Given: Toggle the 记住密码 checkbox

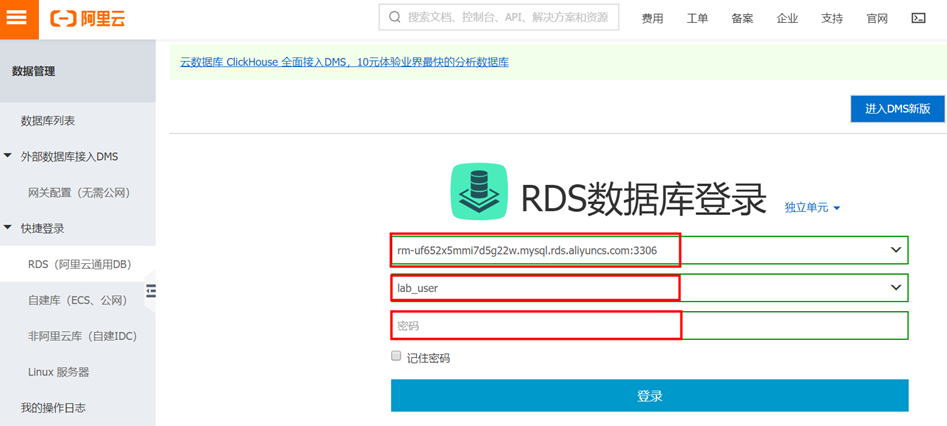Looking at the screenshot, I should [396, 356].
